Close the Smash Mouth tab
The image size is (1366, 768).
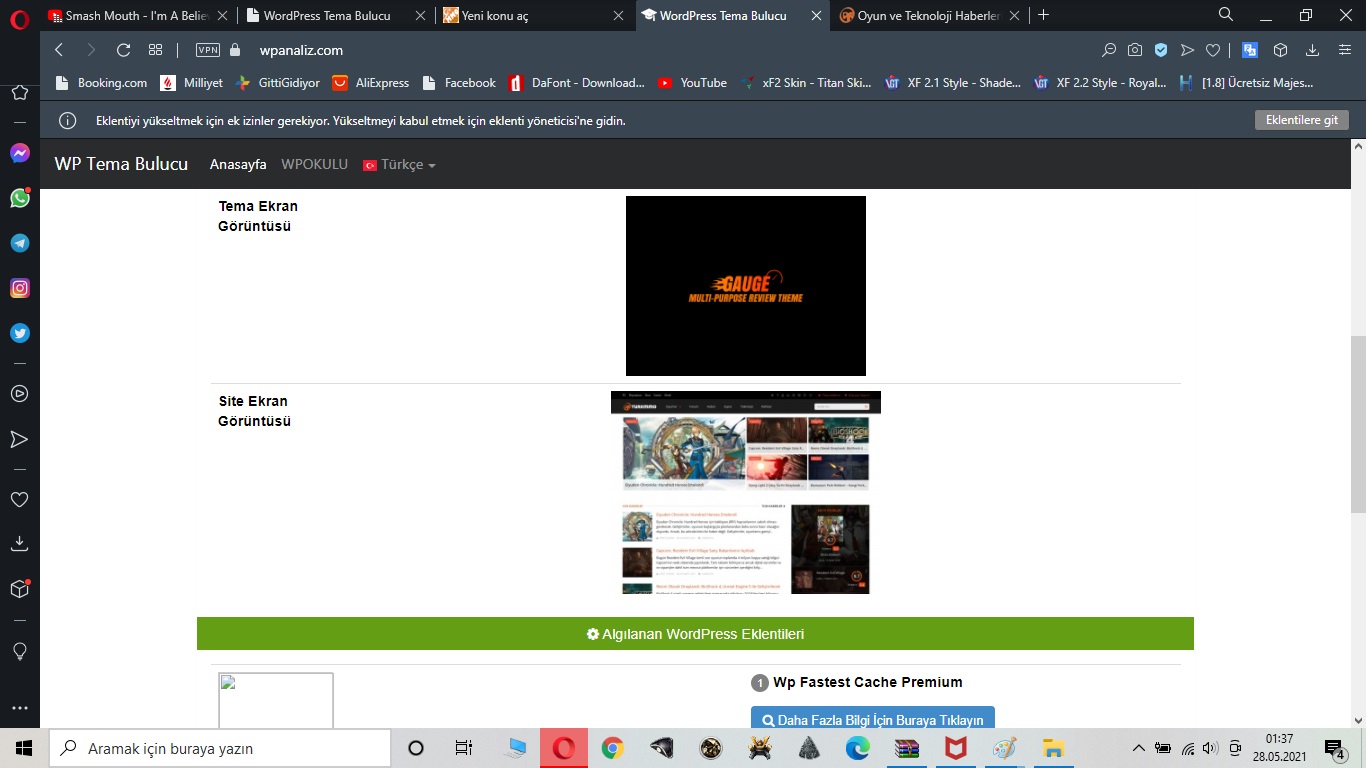coord(222,16)
